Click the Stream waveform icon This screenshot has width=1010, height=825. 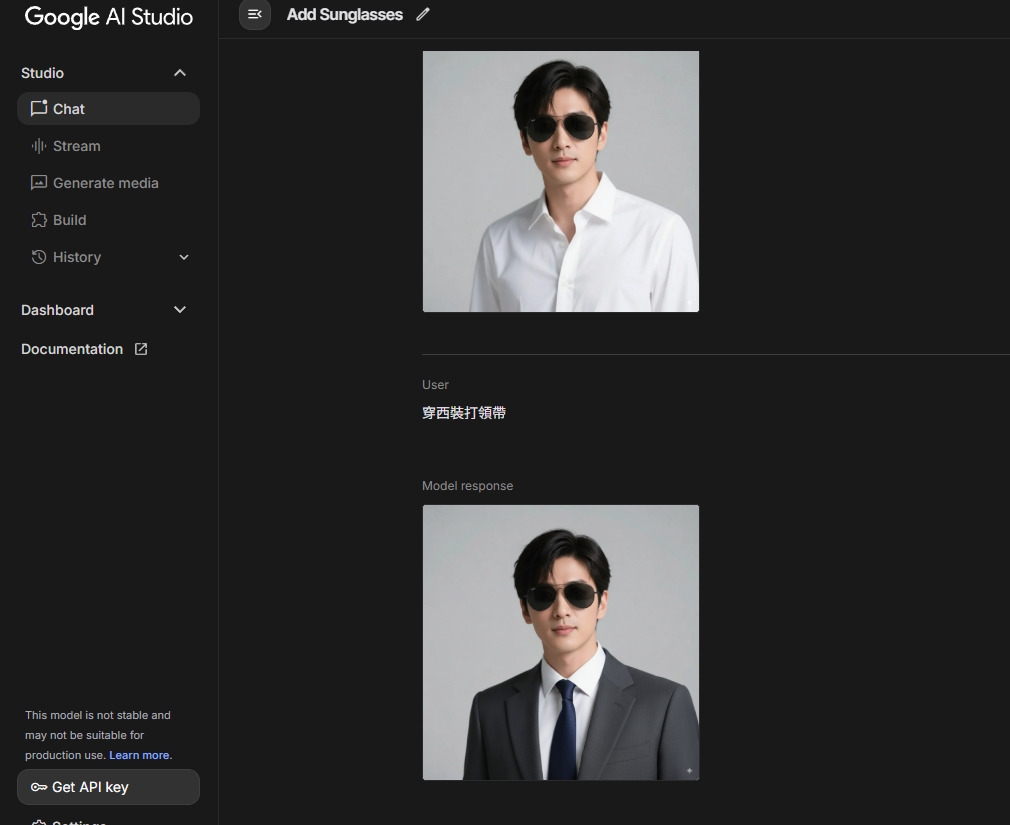[x=39, y=146]
